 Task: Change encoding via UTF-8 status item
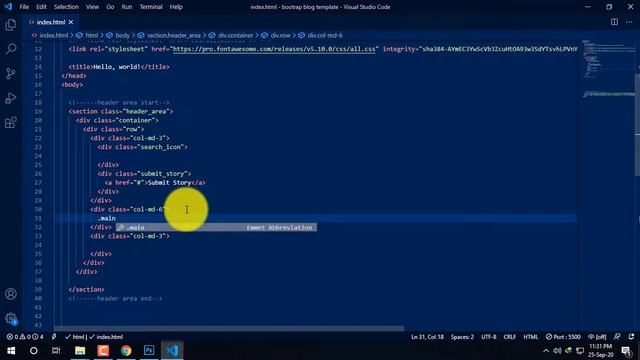(x=489, y=337)
